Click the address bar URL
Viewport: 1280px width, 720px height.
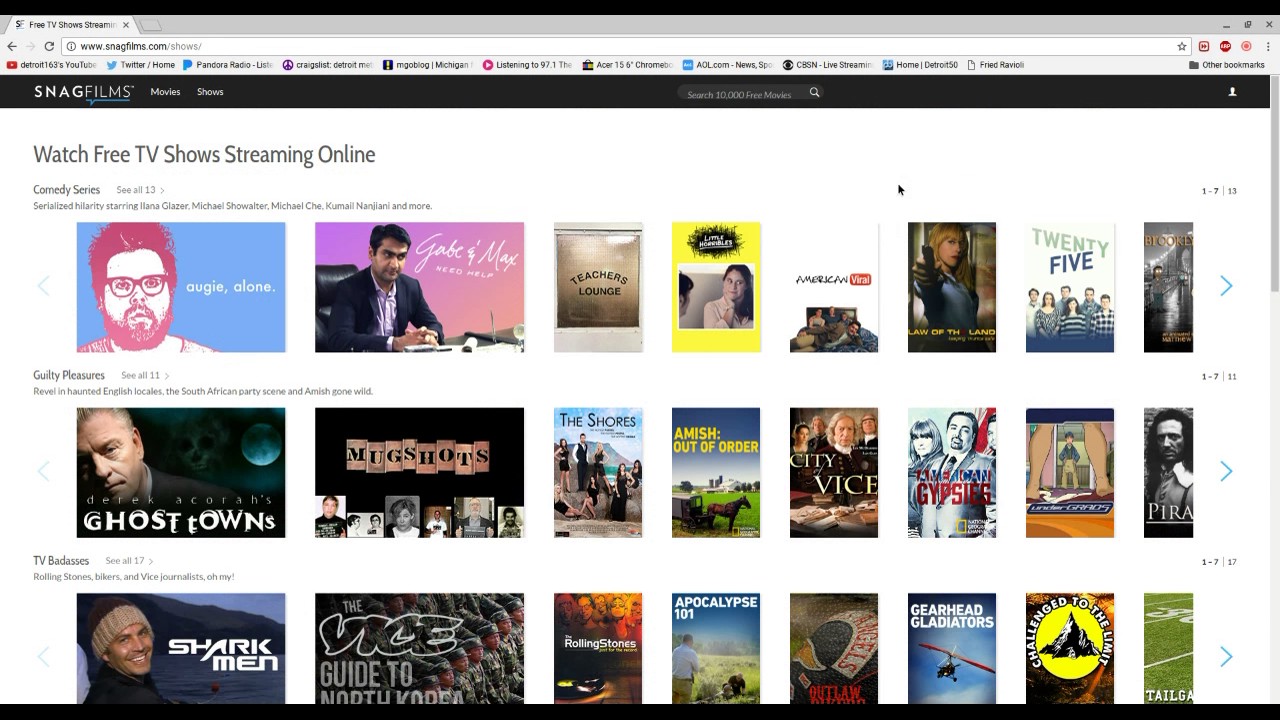(140, 46)
